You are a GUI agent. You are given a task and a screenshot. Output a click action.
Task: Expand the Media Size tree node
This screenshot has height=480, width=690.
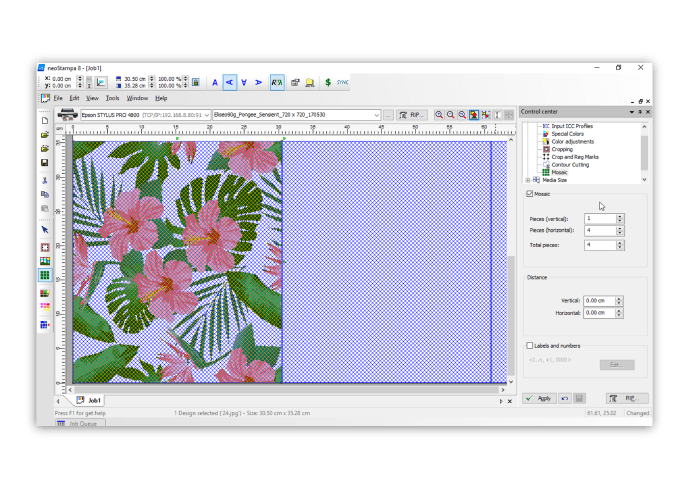pos(528,180)
